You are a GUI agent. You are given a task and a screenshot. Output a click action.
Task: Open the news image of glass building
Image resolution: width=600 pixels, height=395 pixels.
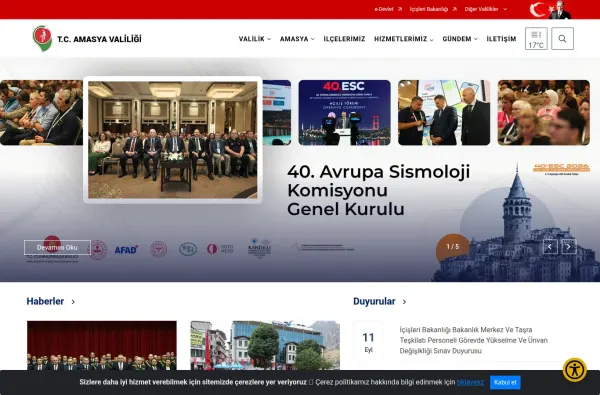click(265, 345)
